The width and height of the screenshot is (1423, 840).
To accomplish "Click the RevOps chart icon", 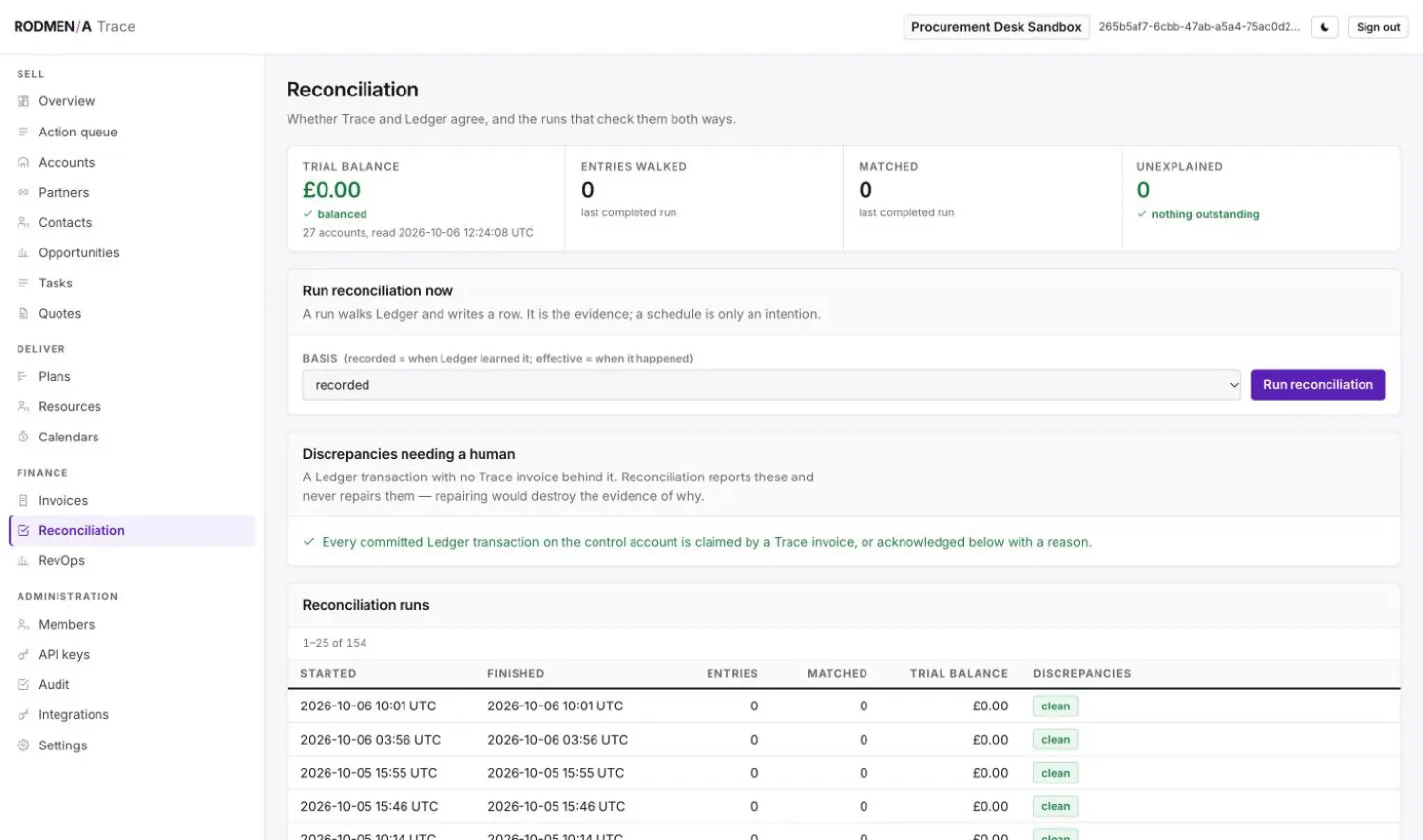I will [x=23, y=560].
